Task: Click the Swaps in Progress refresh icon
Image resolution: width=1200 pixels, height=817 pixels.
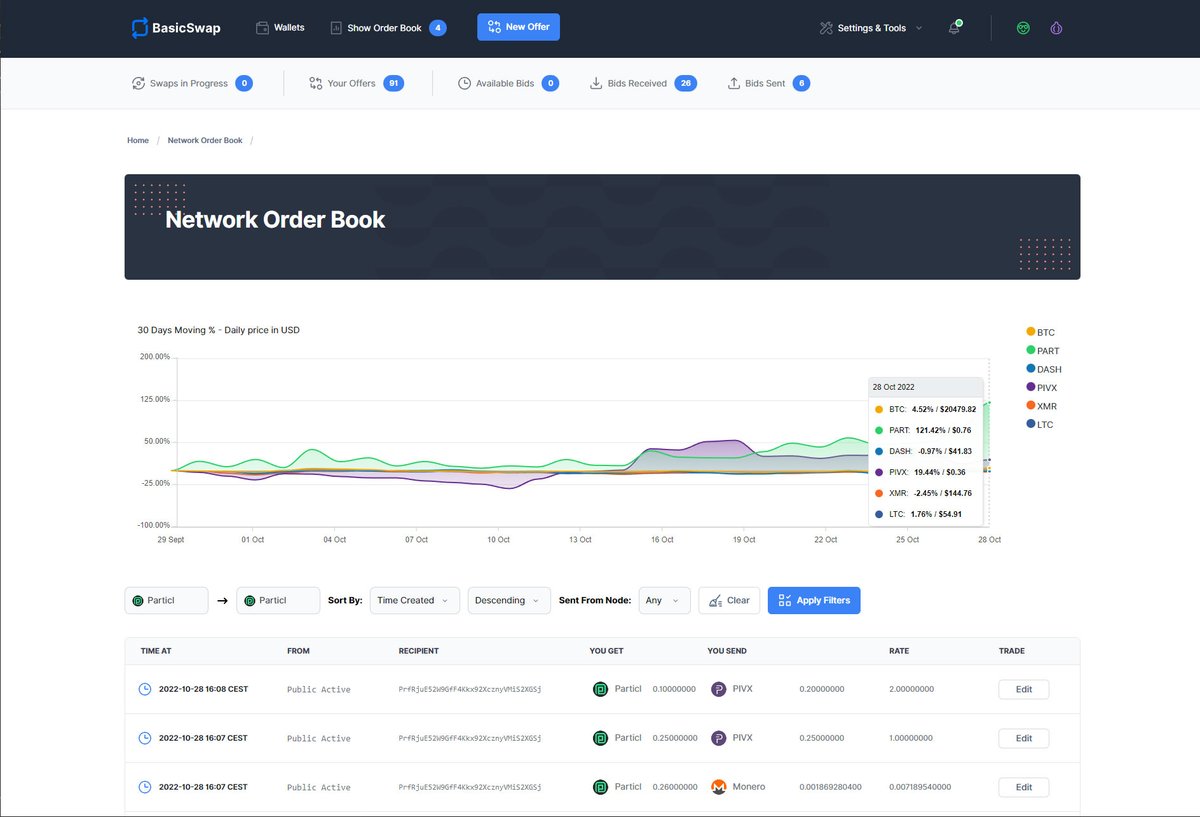Action: [138, 83]
